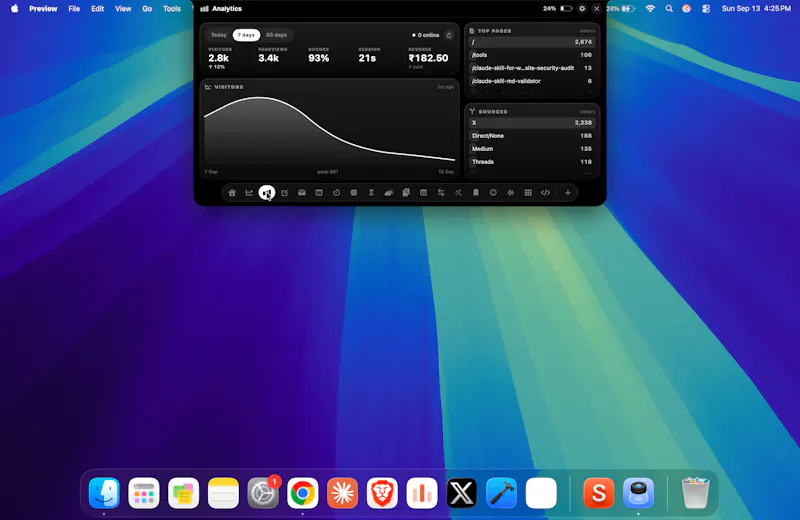Open the hourglass icon in the toolbar
Viewport: 800px width, 520px height.
[371, 193]
